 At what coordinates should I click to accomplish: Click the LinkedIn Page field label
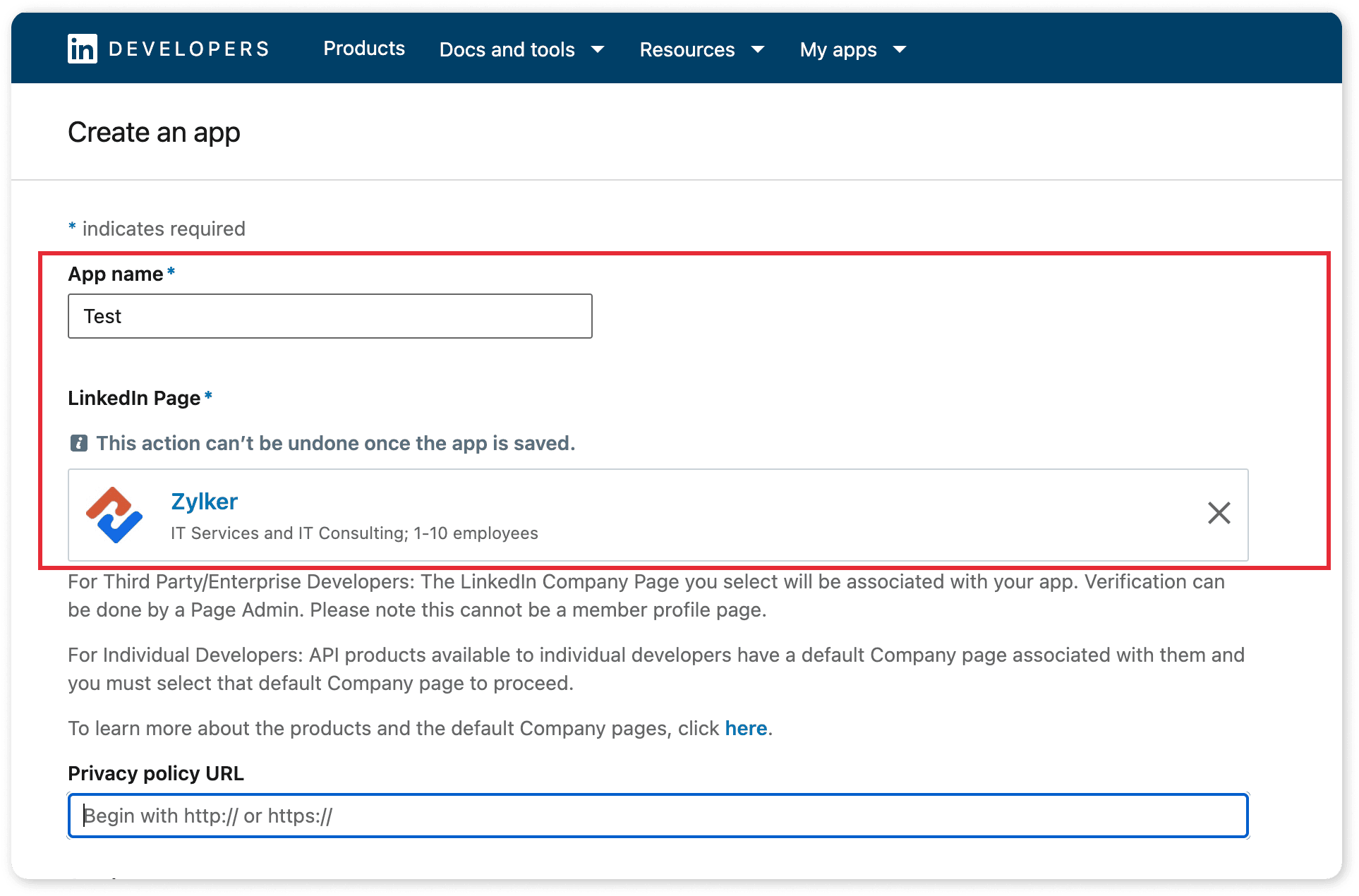pos(134,398)
